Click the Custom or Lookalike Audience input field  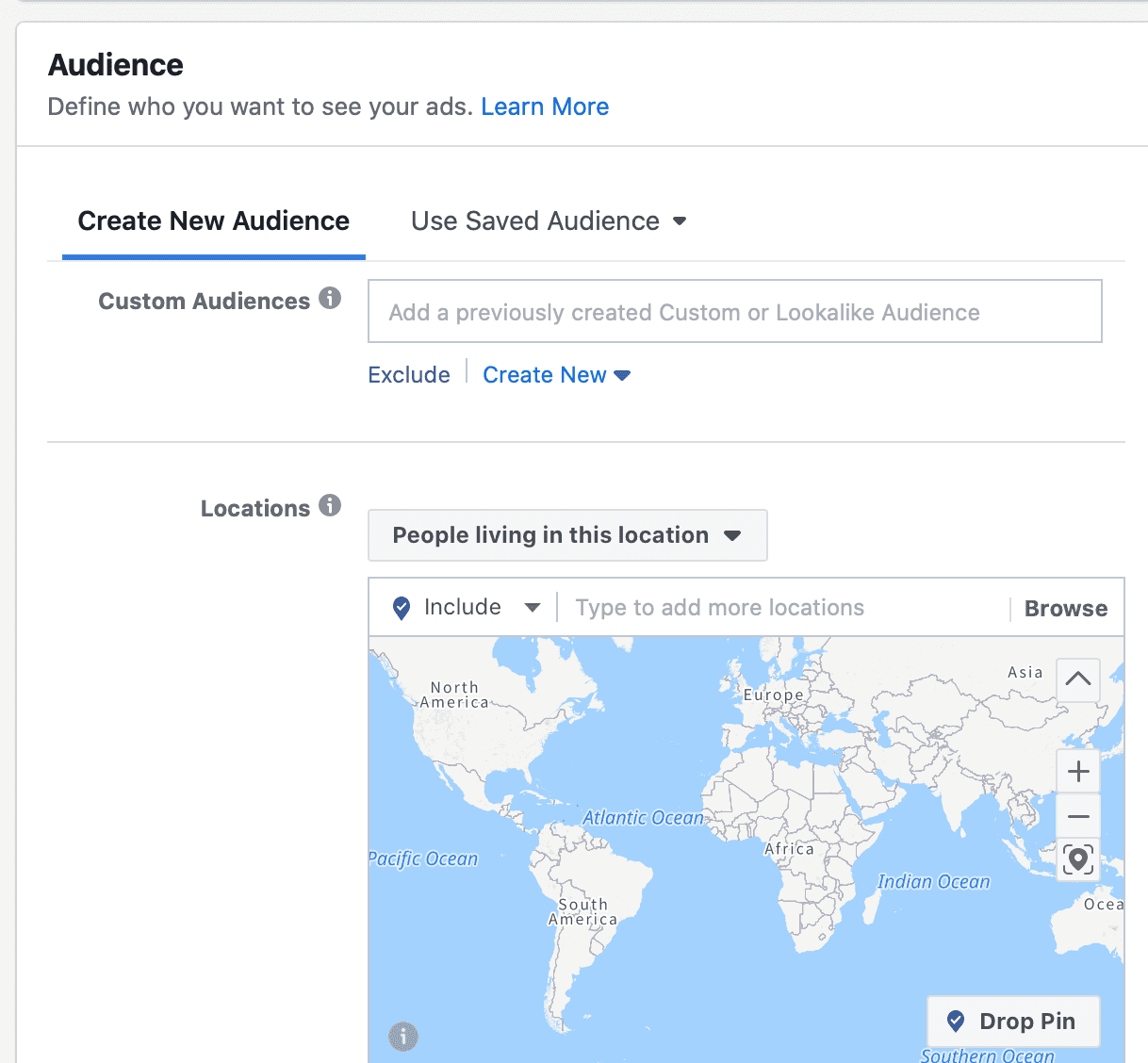coord(734,311)
